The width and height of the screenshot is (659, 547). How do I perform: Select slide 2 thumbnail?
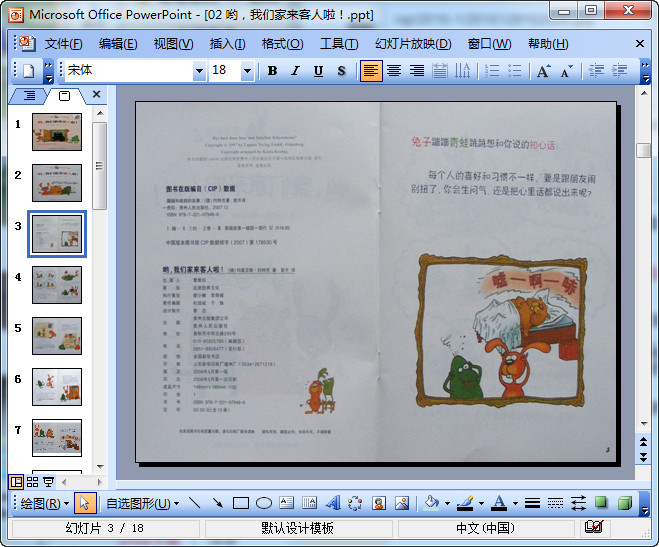pos(57,183)
